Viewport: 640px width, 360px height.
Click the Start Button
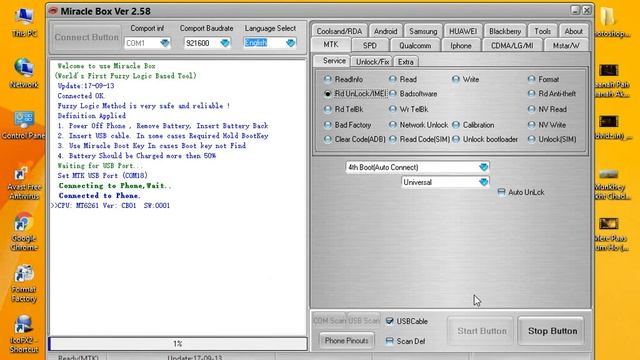coord(482,331)
